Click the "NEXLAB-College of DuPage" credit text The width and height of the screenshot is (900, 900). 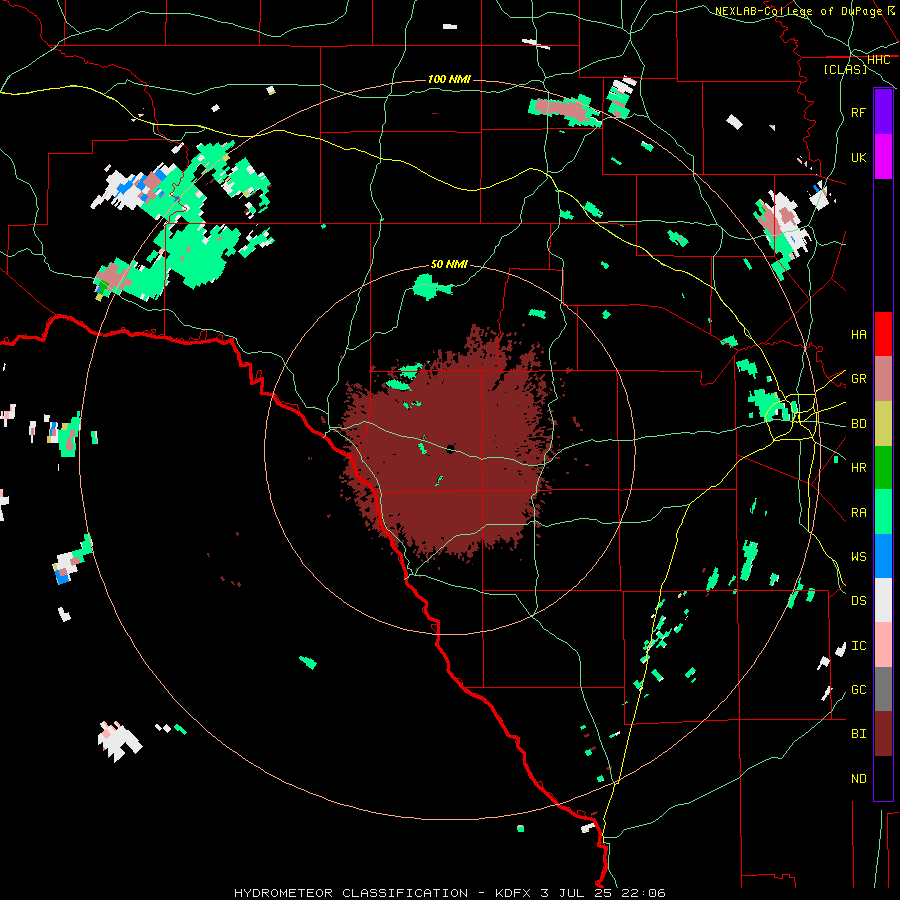798,11
